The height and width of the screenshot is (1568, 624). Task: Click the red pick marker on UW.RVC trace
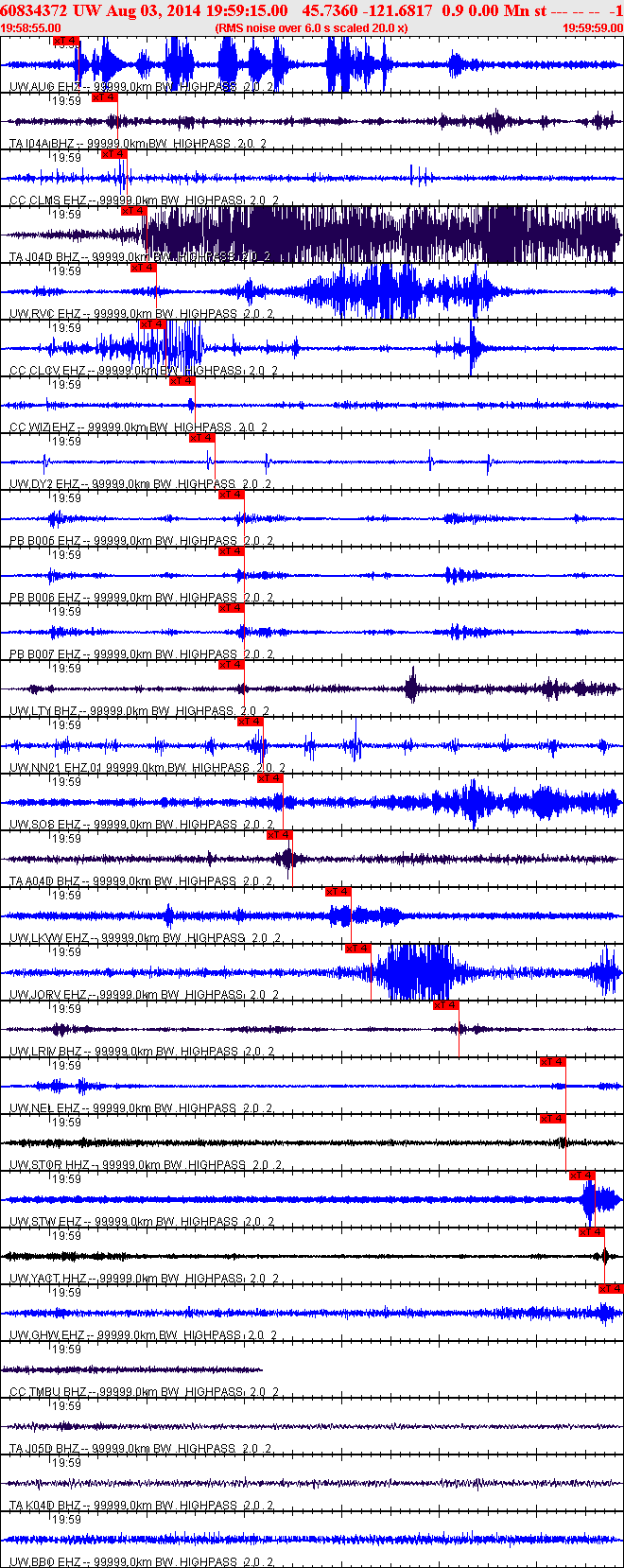[144, 268]
